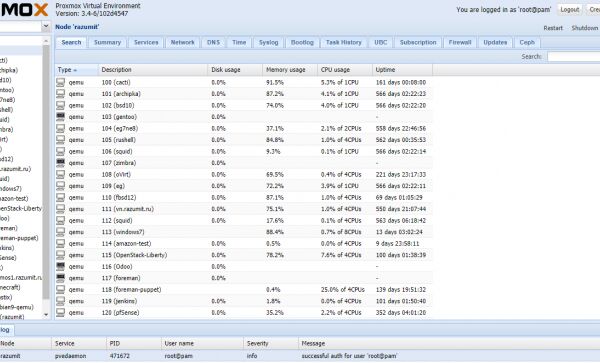Click the resource Search input field

(574, 57)
